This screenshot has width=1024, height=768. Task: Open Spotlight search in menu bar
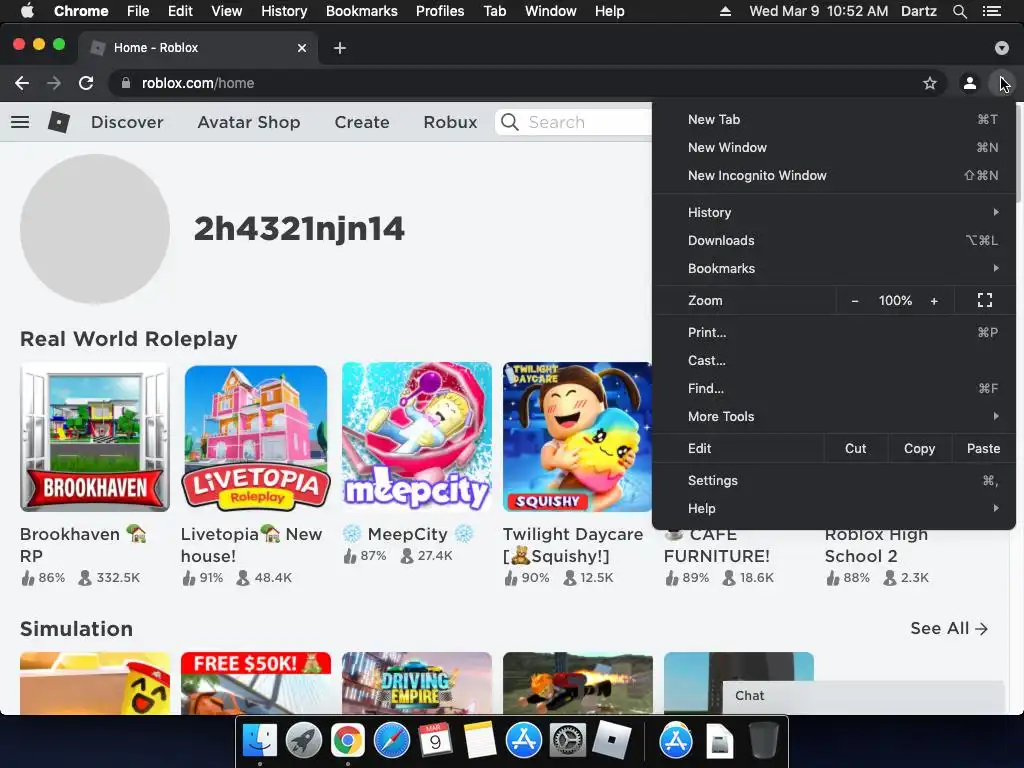(959, 11)
